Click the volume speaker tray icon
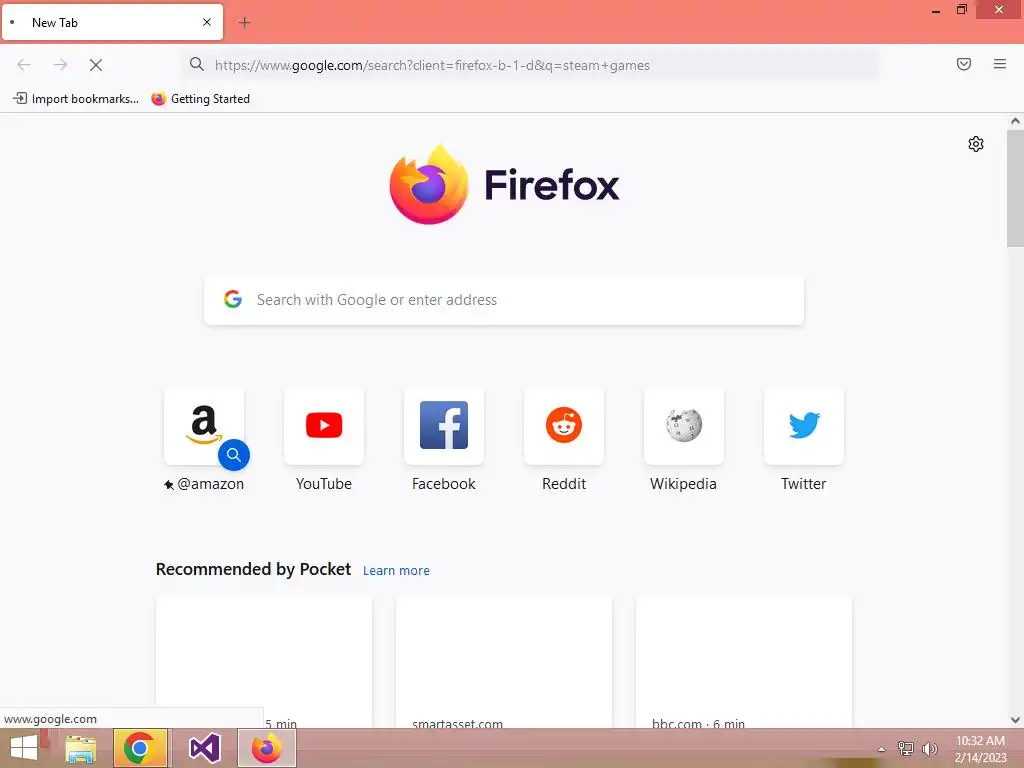 coord(929,748)
